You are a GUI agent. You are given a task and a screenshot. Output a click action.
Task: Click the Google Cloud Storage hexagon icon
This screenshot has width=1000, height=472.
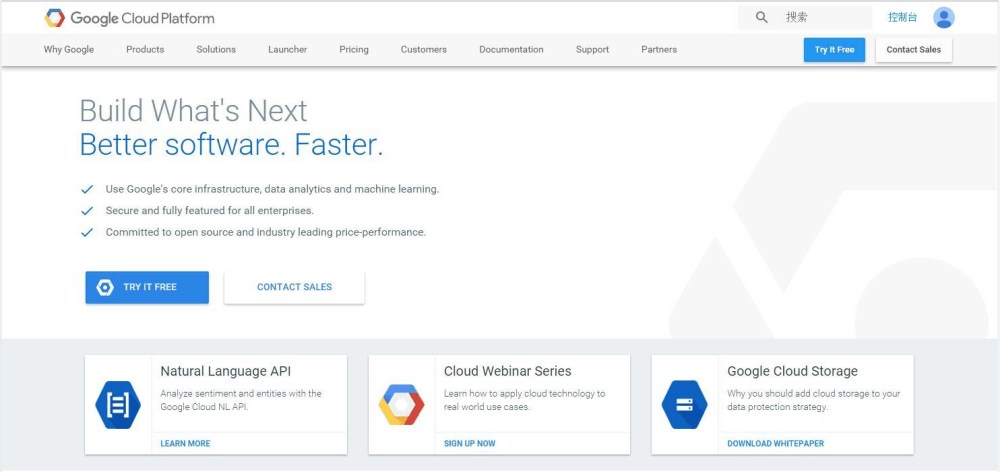pyautogui.click(x=684, y=404)
